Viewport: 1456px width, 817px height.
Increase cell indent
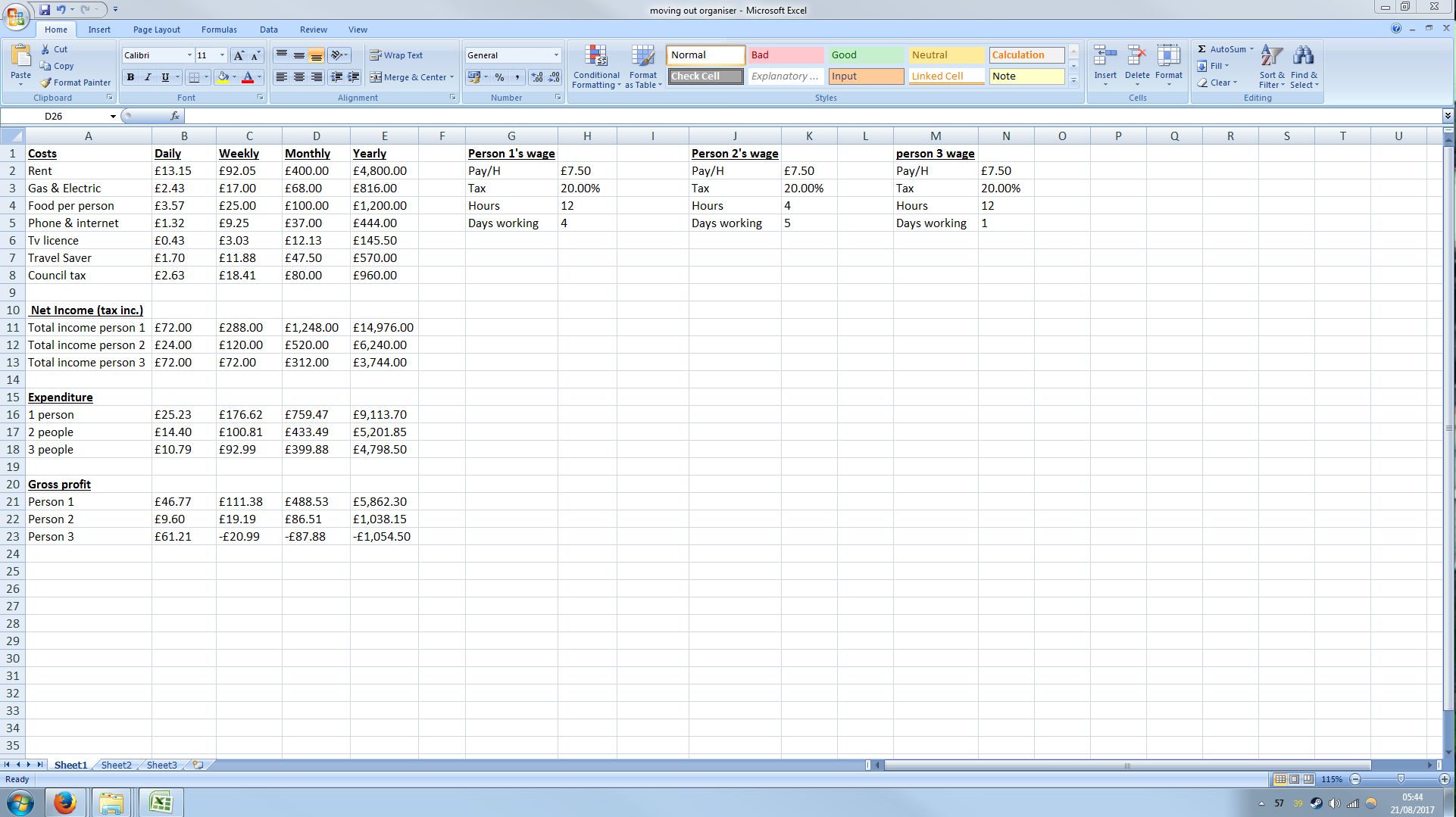click(354, 77)
